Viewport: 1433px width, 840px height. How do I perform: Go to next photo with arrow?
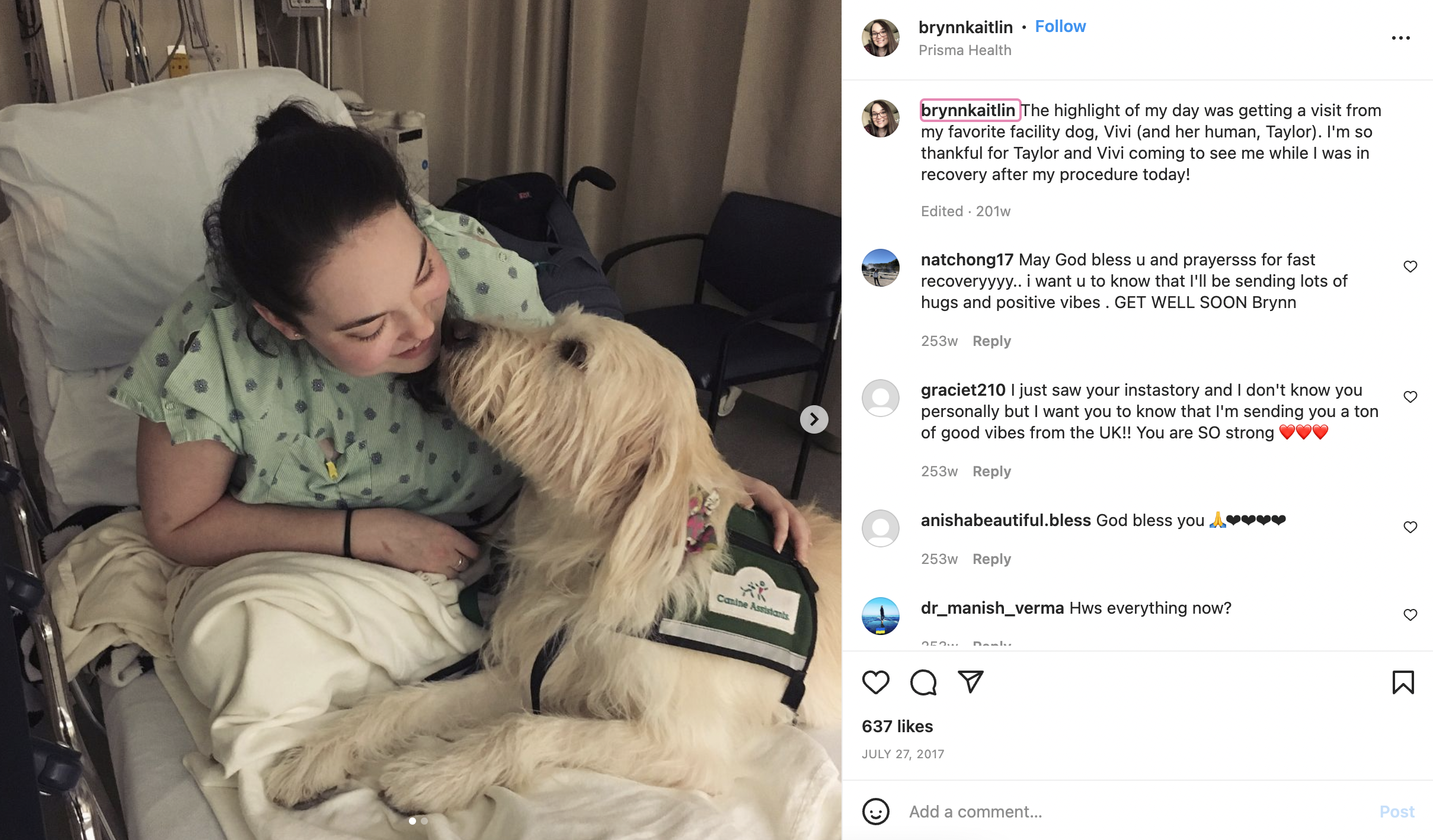814,419
